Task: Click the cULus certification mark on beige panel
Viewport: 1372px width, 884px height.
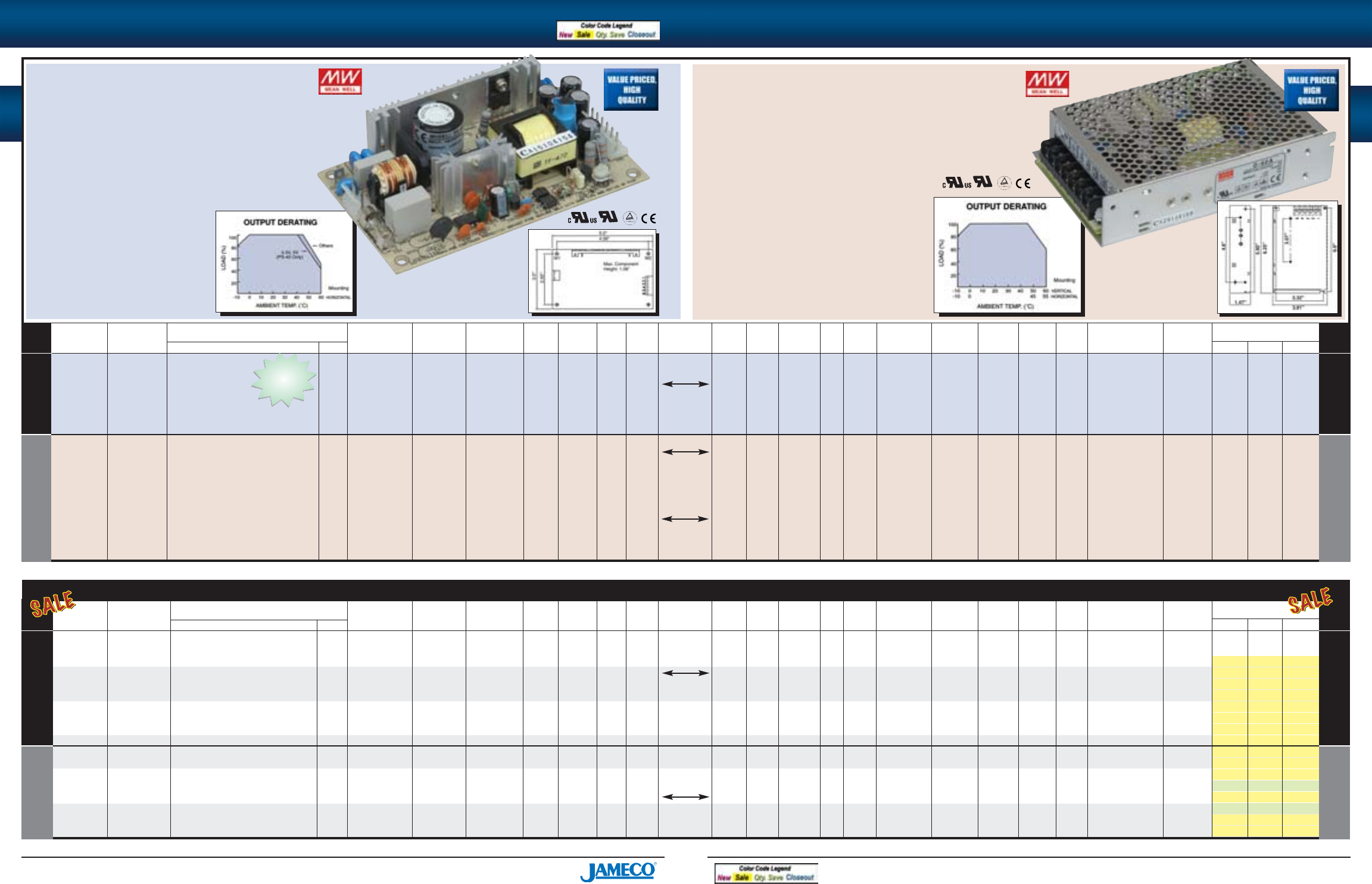Action: click(x=957, y=183)
